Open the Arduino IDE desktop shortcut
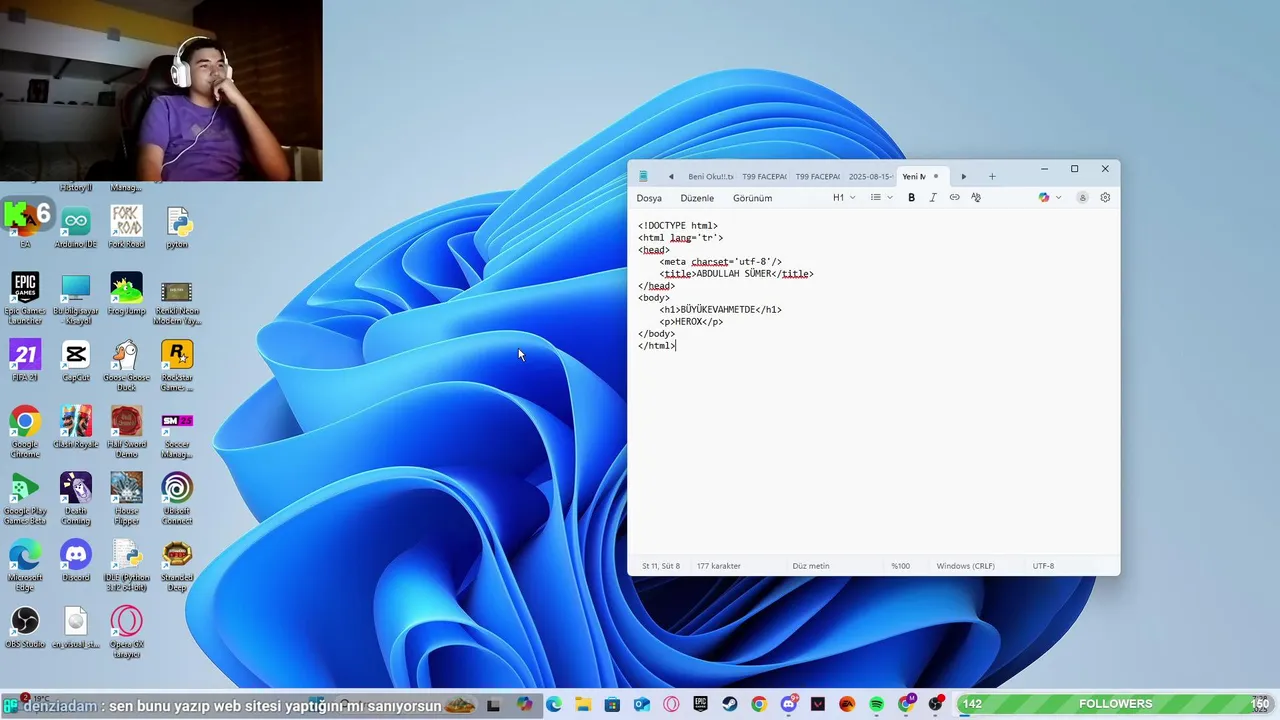 [76, 228]
